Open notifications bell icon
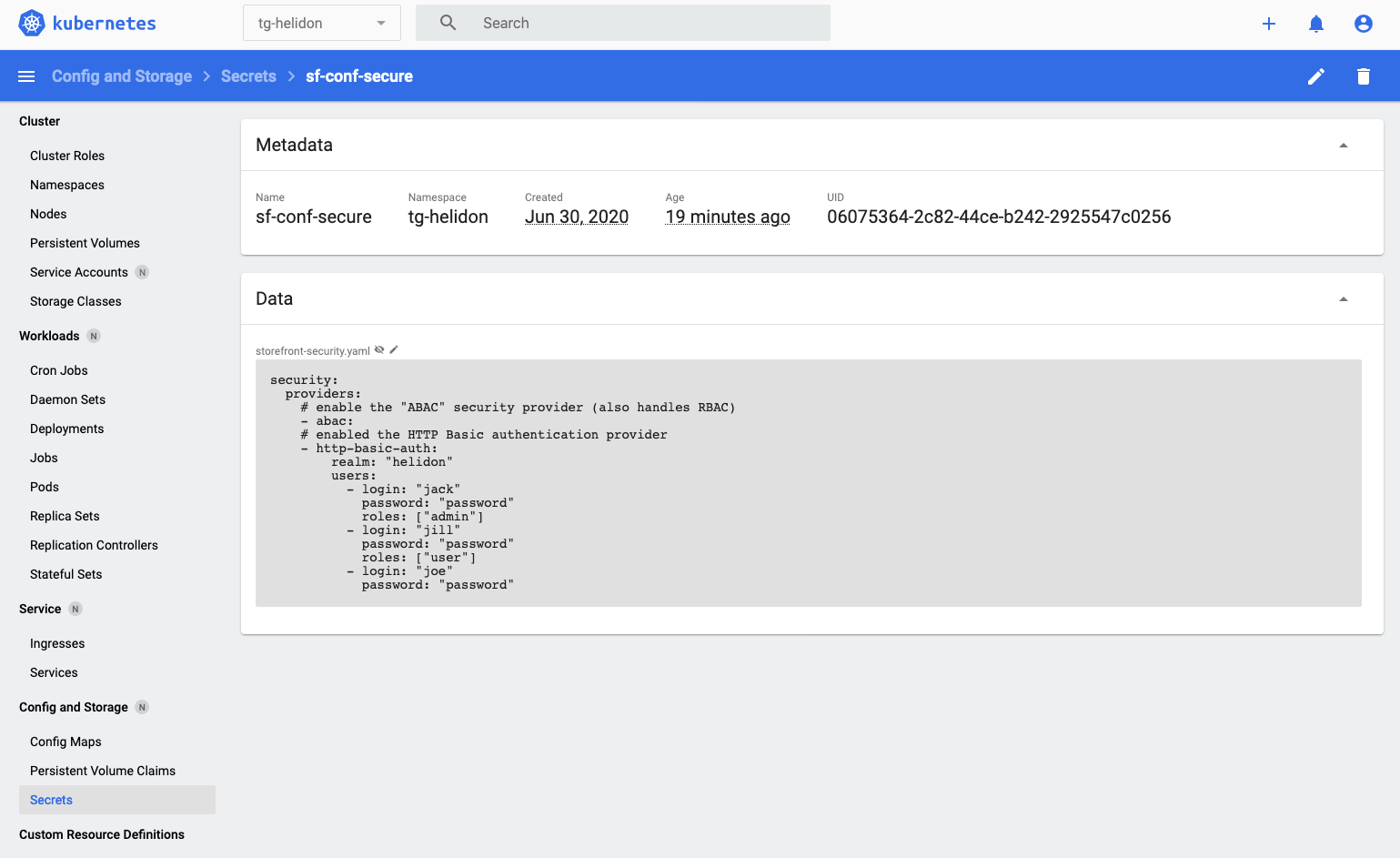 1316,24
